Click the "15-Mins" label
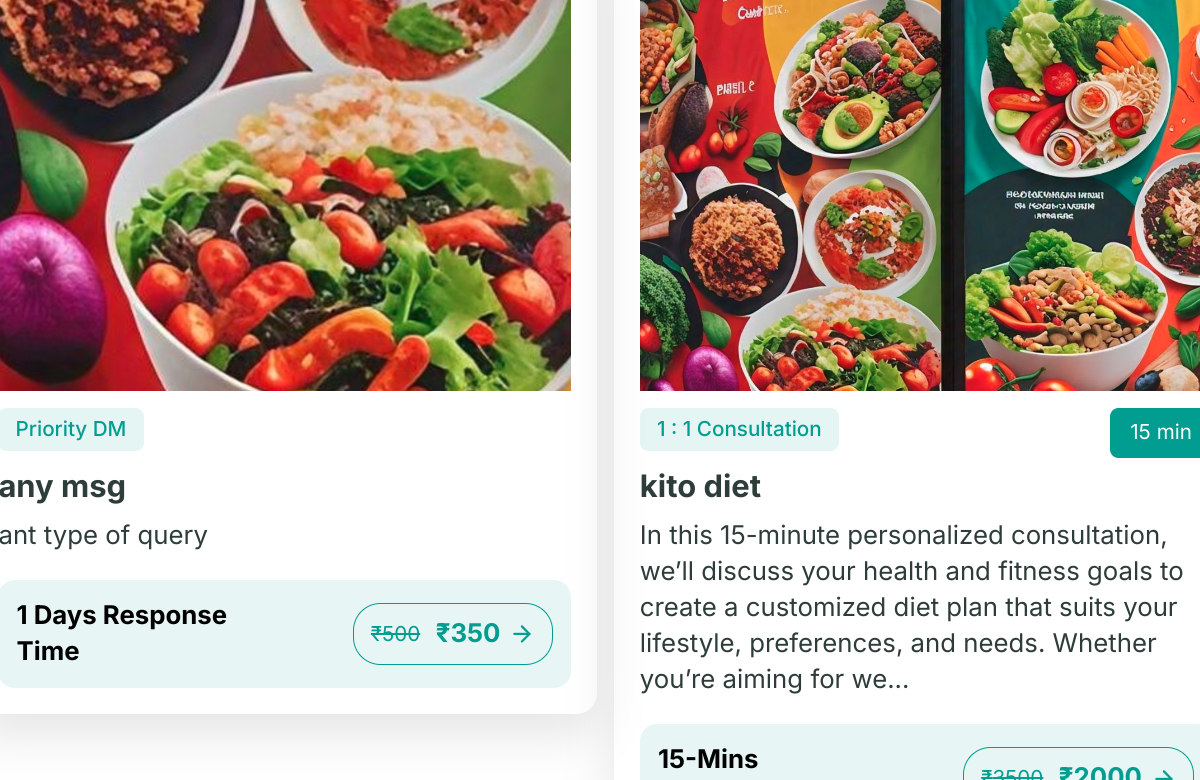1200x780 pixels. coord(708,759)
